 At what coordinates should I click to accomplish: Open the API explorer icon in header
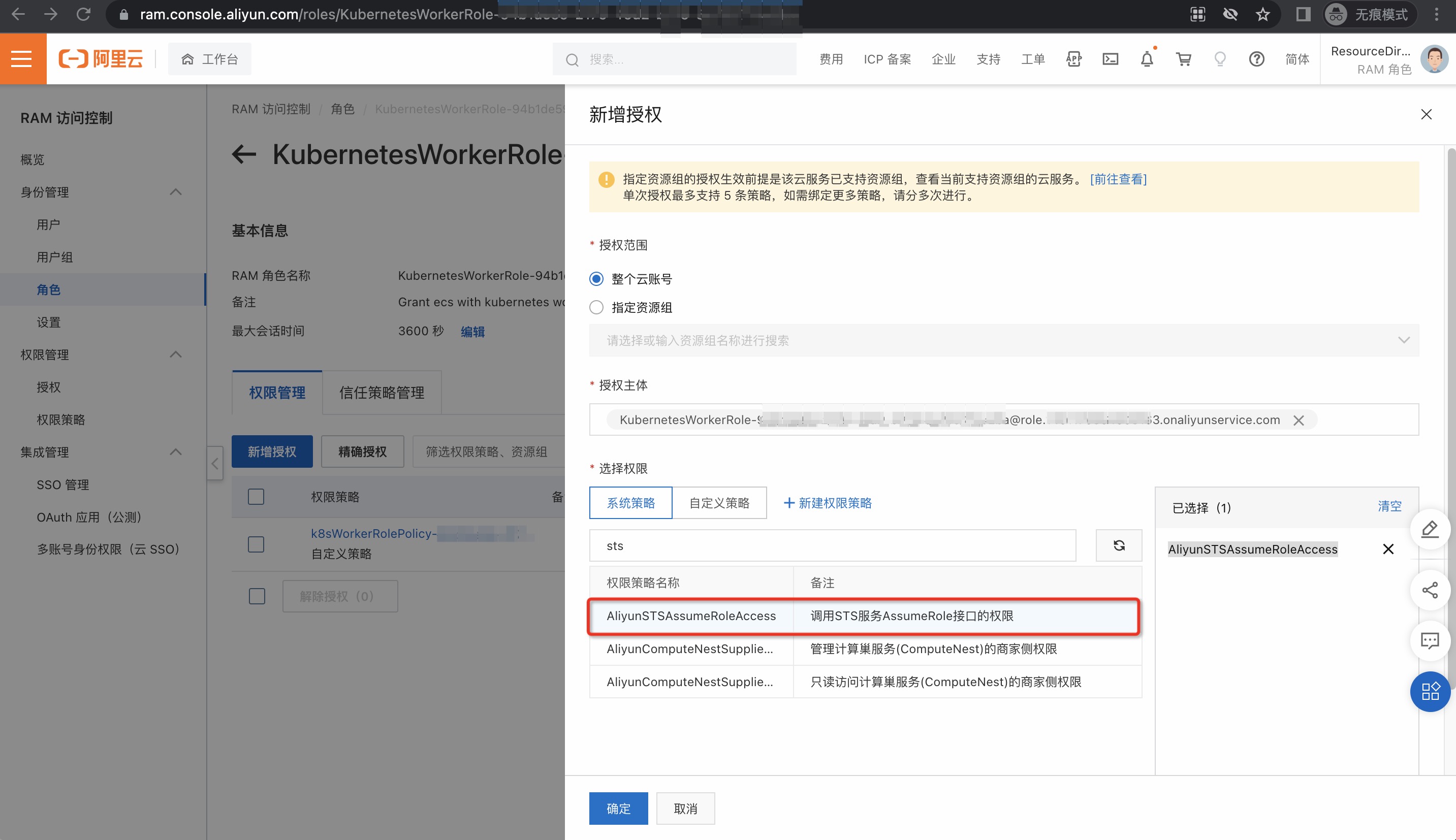[1073, 59]
